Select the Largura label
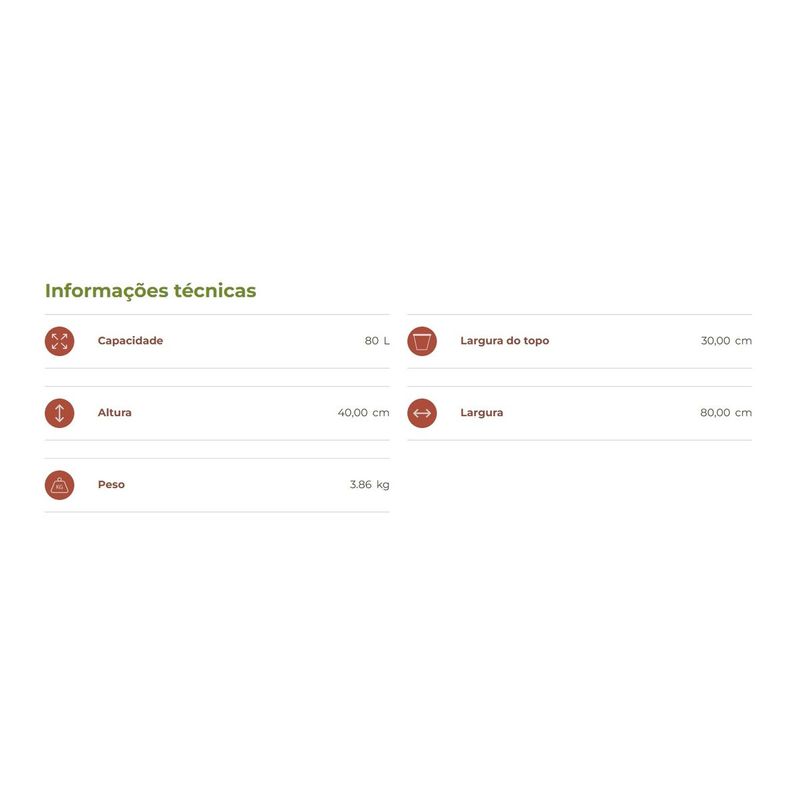The height and width of the screenshot is (800, 800). tap(481, 413)
